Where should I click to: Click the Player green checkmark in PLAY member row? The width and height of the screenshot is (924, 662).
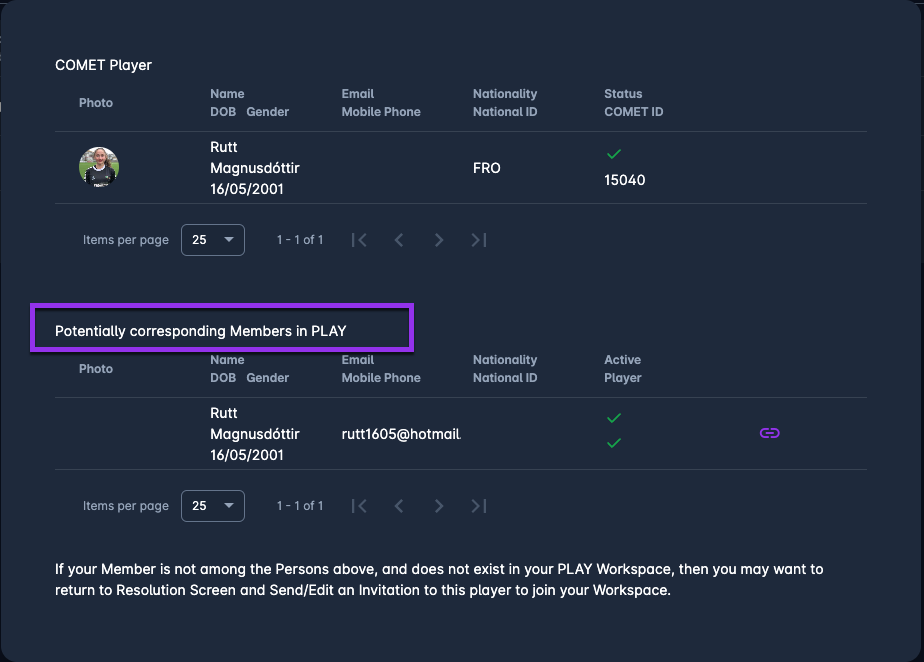(614, 443)
